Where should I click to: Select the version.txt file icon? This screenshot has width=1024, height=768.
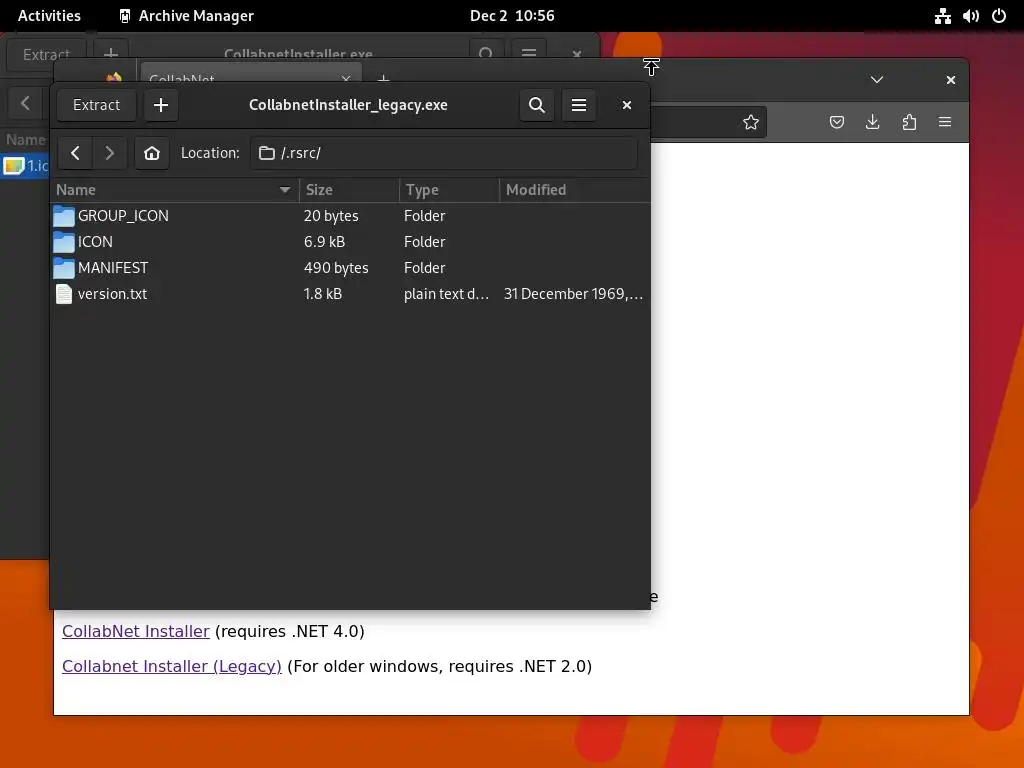(x=63, y=294)
